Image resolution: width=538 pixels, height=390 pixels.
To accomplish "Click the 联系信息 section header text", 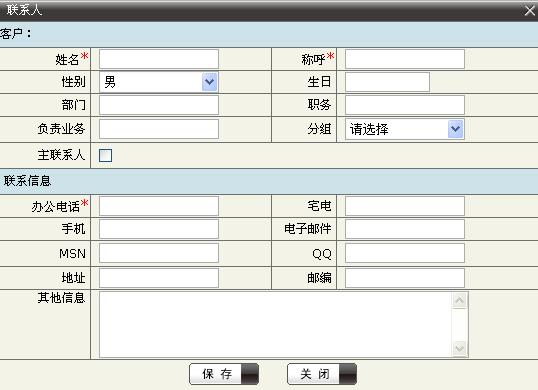I will coord(27,181).
